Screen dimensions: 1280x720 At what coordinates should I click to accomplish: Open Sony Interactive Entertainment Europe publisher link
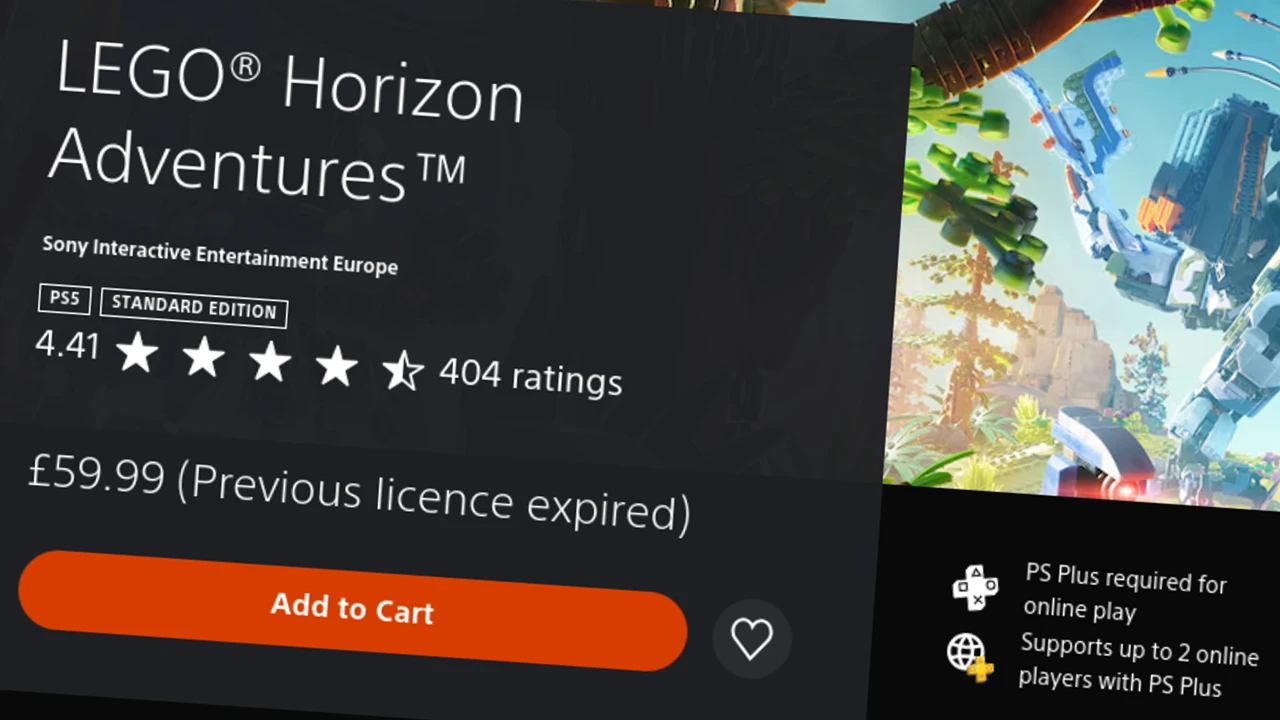point(220,256)
